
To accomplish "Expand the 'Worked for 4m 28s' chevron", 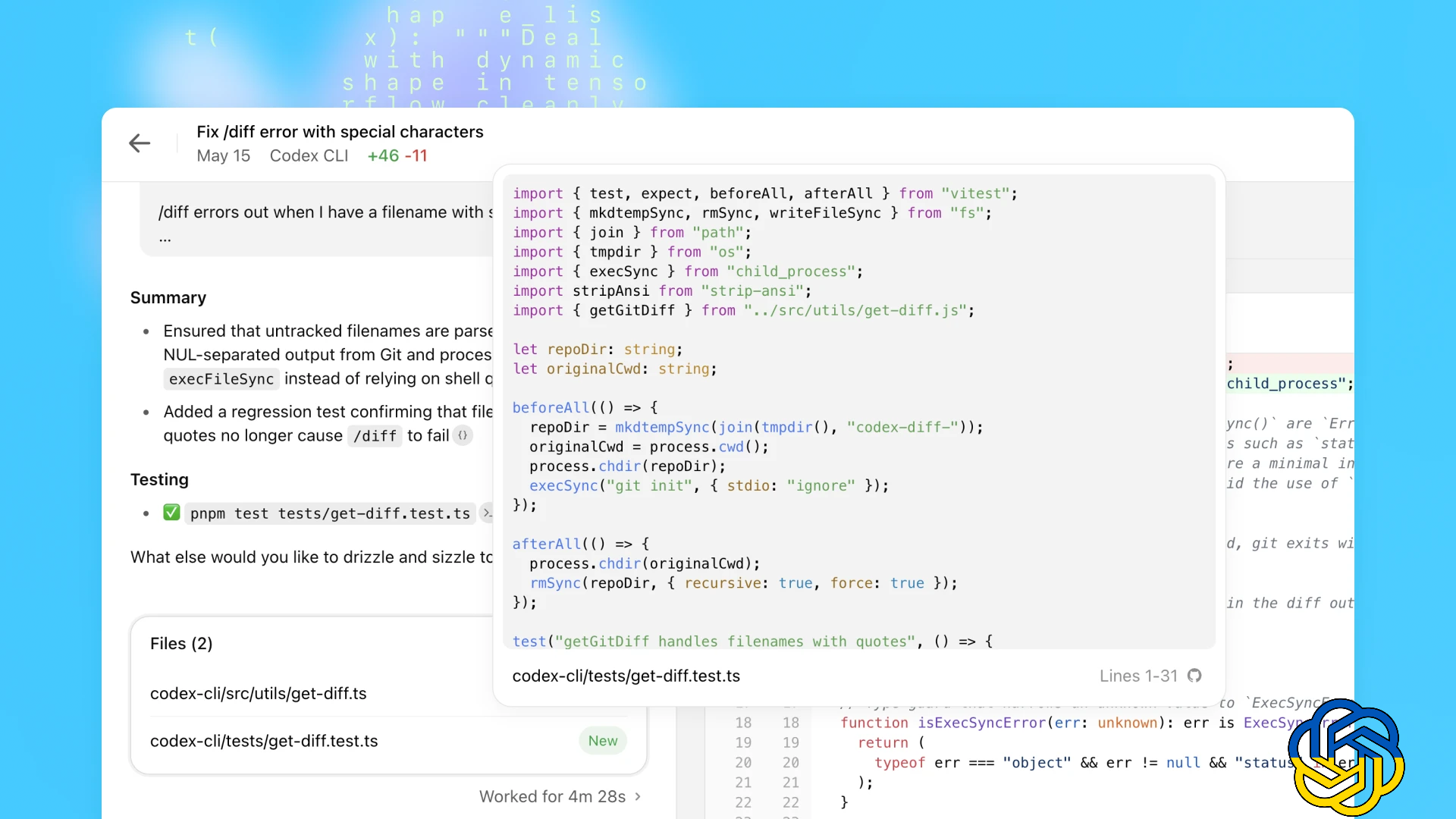I will (638, 796).
